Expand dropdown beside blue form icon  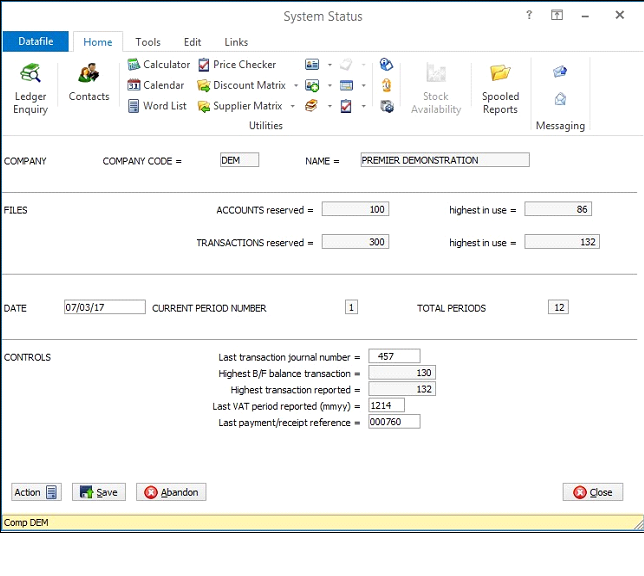point(363,85)
